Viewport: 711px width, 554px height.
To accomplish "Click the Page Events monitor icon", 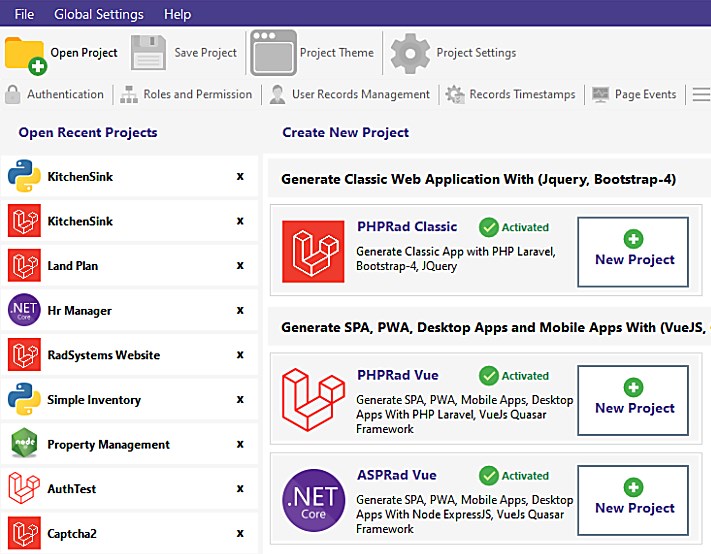I will (600, 95).
